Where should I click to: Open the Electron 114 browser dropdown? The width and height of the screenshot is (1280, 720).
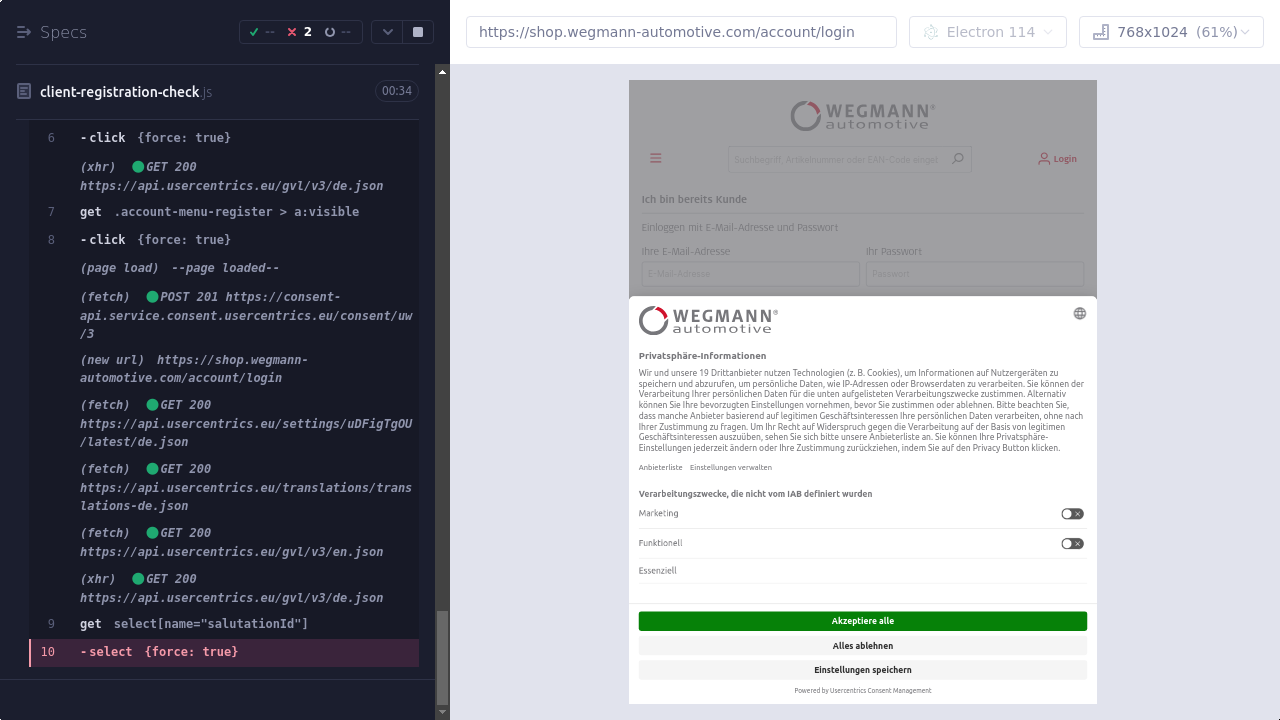[x=987, y=32]
